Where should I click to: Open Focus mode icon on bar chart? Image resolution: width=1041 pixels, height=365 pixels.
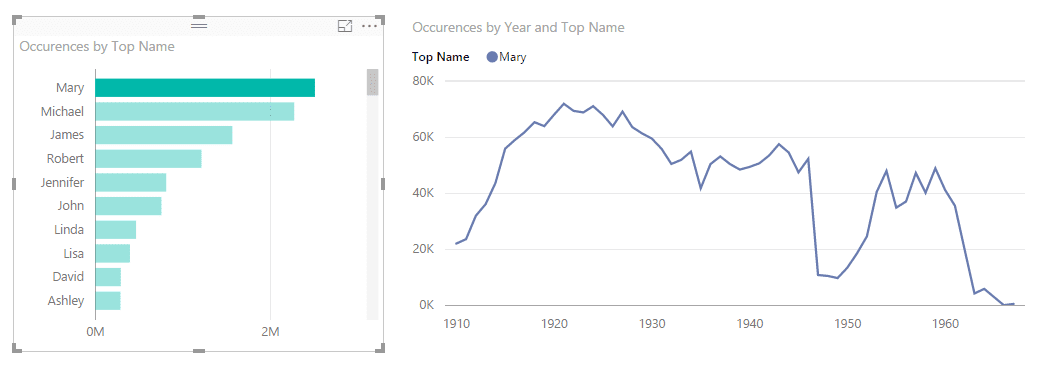(345, 26)
